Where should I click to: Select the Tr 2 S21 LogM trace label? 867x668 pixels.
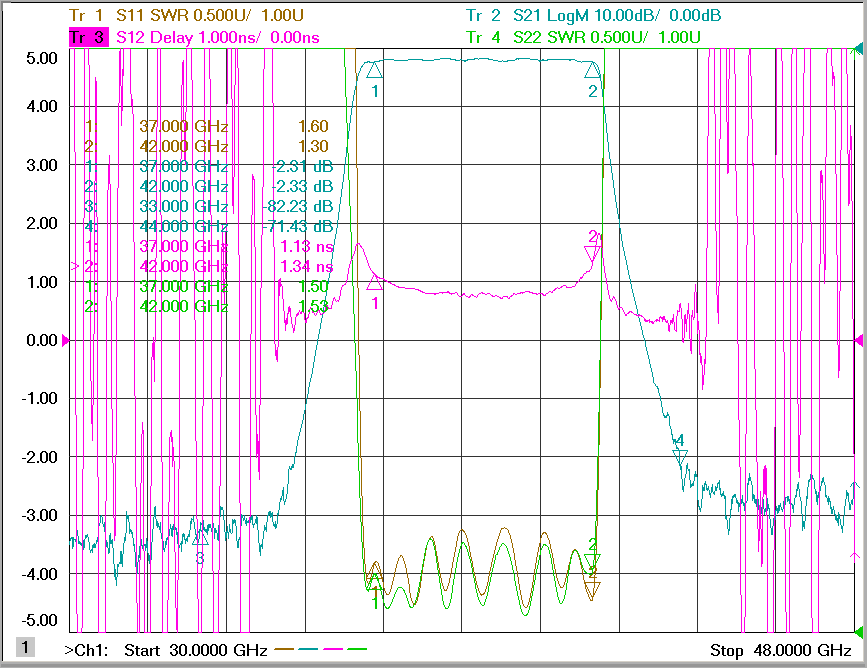coord(593,15)
